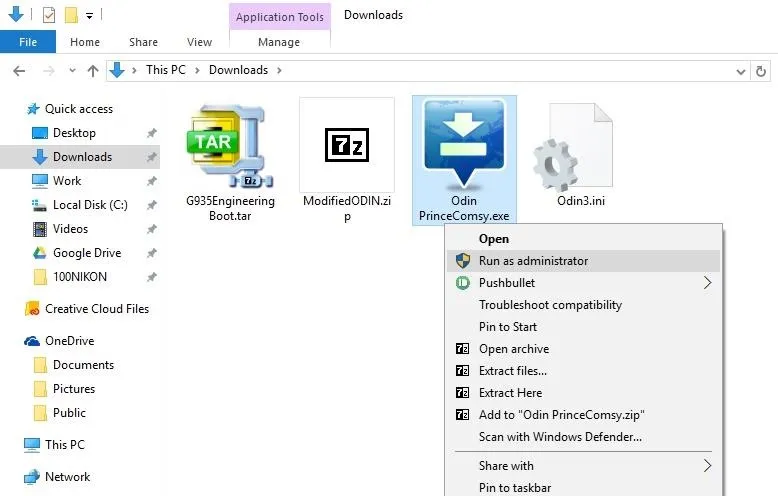Click the 7z icon beside Add to zip
This screenshot has height=496, width=778.
(x=462, y=414)
